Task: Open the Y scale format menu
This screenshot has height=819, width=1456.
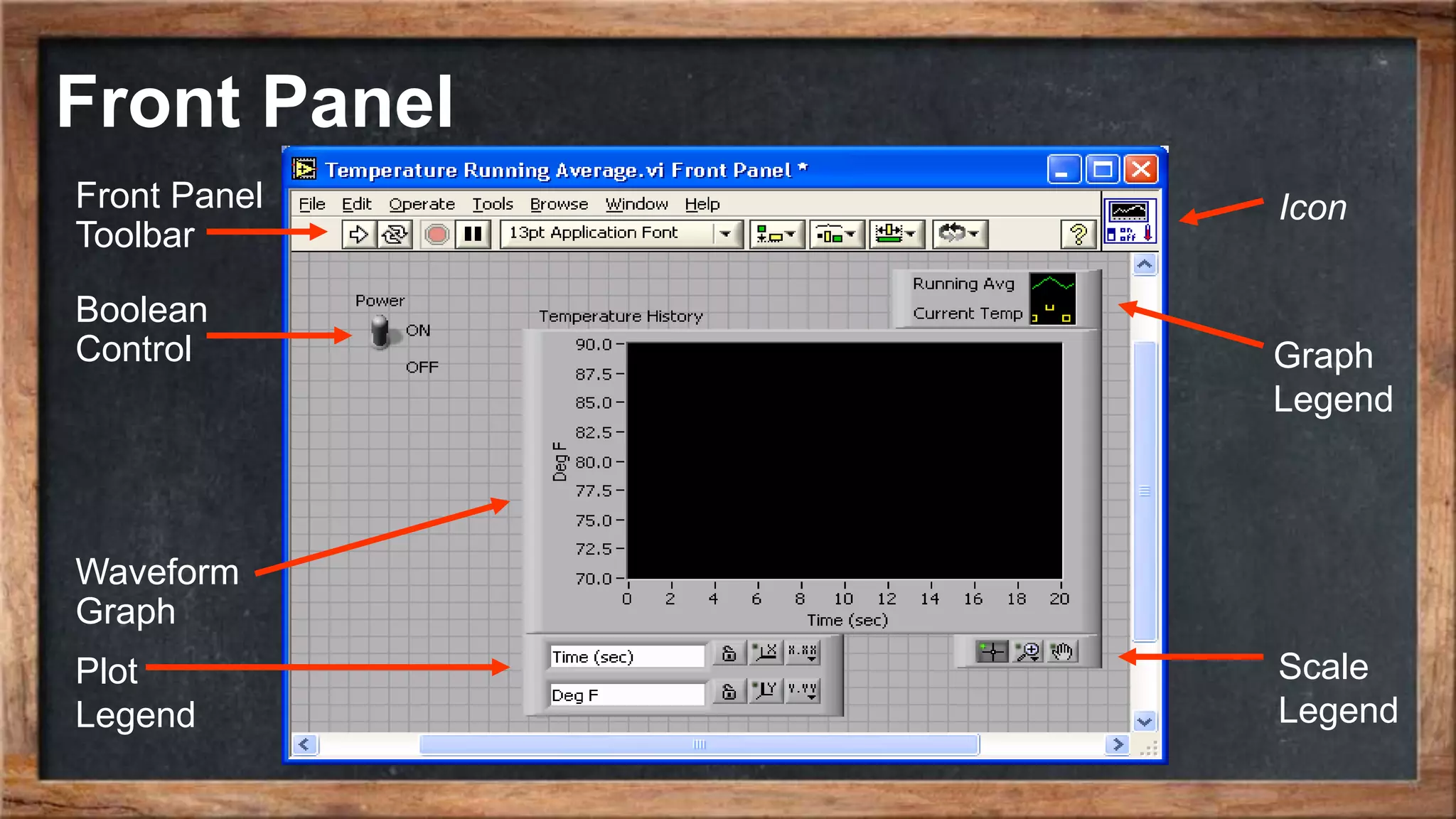Action: pyautogui.click(x=802, y=690)
